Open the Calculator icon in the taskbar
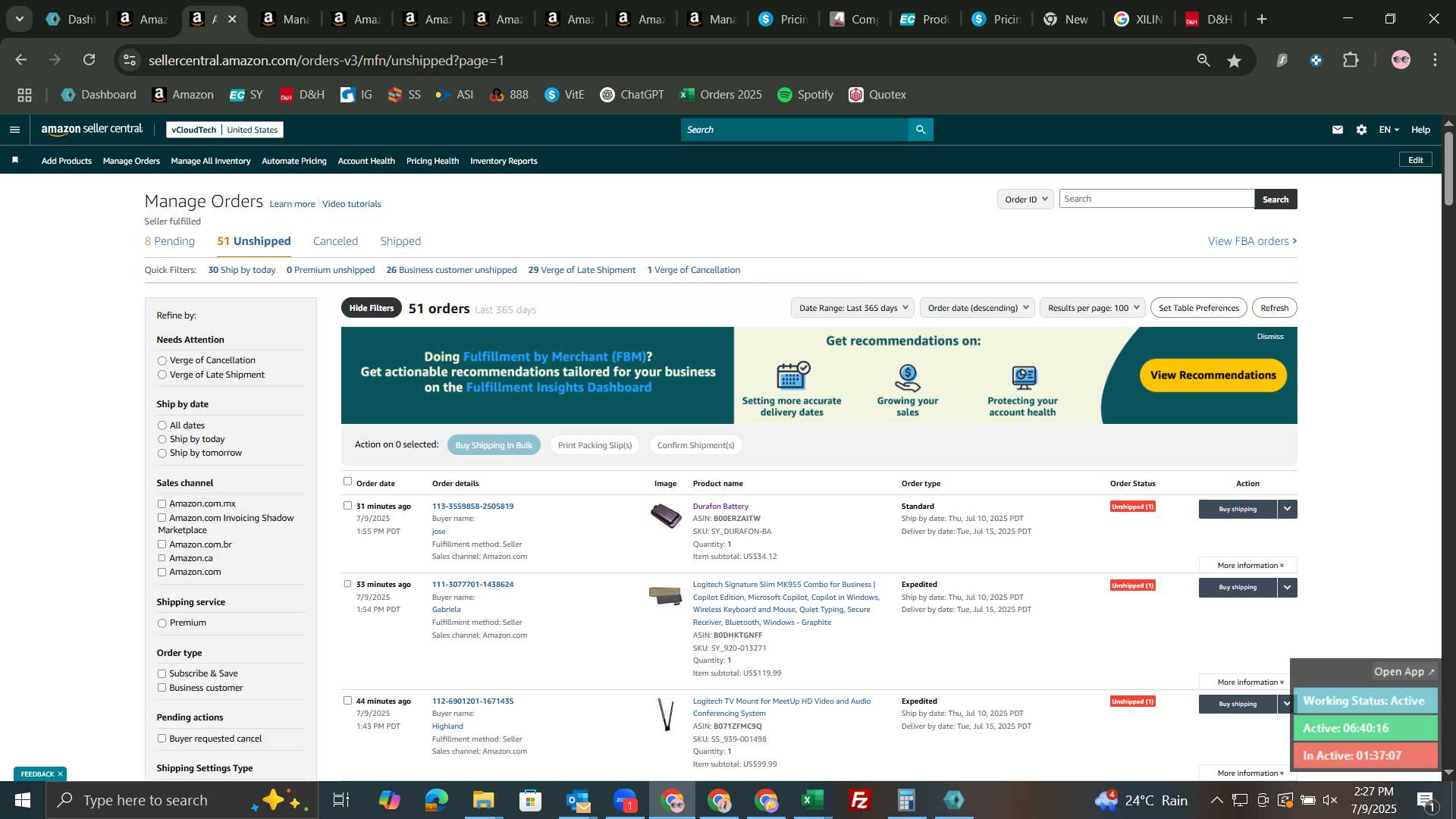The height and width of the screenshot is (819, 1456). point(906,800)
